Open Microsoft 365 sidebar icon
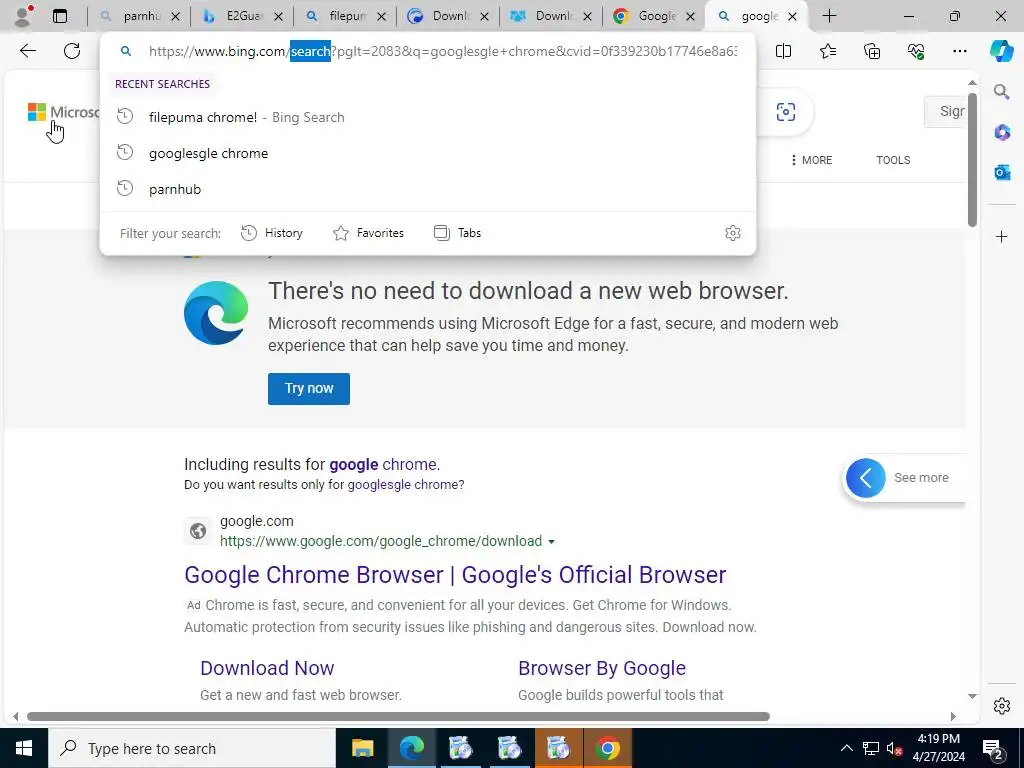Screen dimensions: 1024x768 [1002, 133]
